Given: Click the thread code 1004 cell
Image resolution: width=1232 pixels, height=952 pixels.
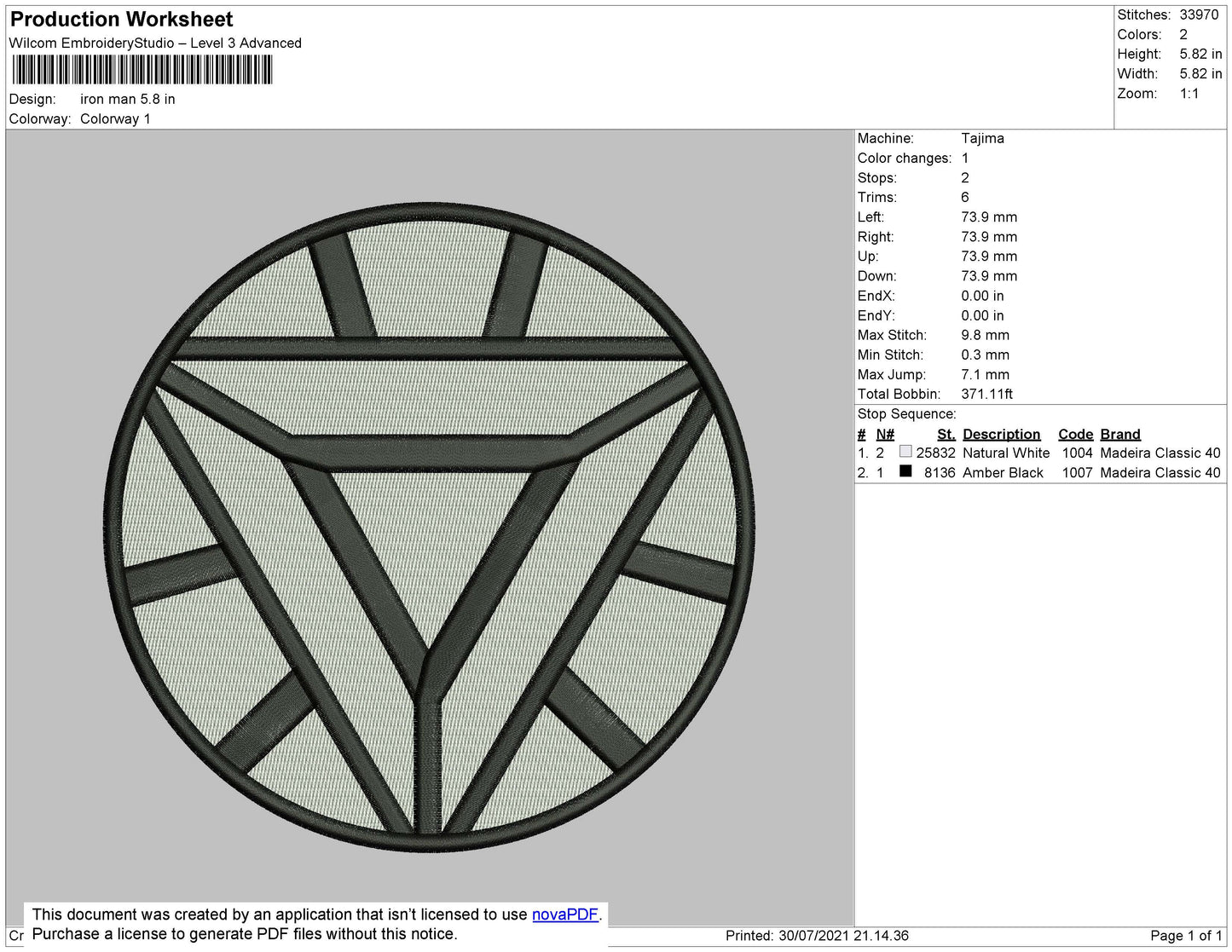Looking at the screenshot, I should click(x=1077, y=453).
